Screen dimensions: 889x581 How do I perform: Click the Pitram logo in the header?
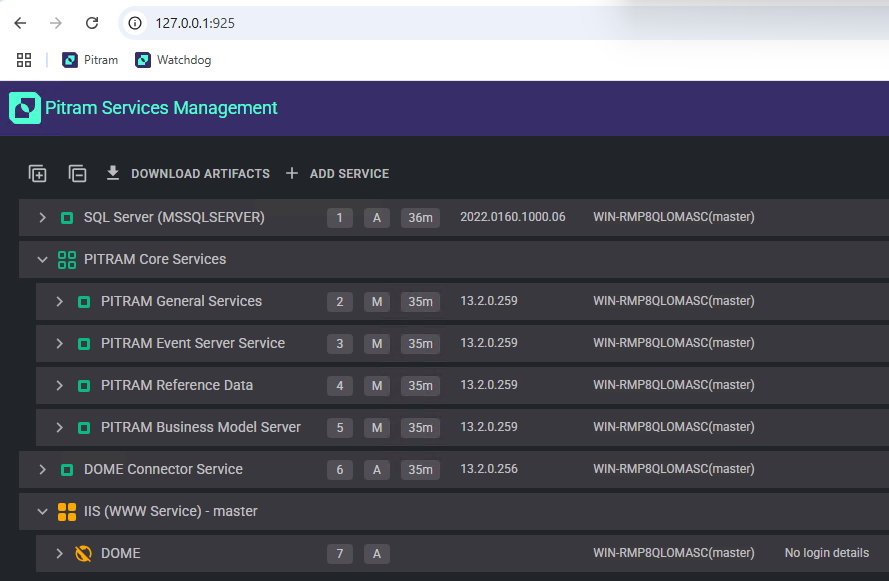[x=25, y=108]
